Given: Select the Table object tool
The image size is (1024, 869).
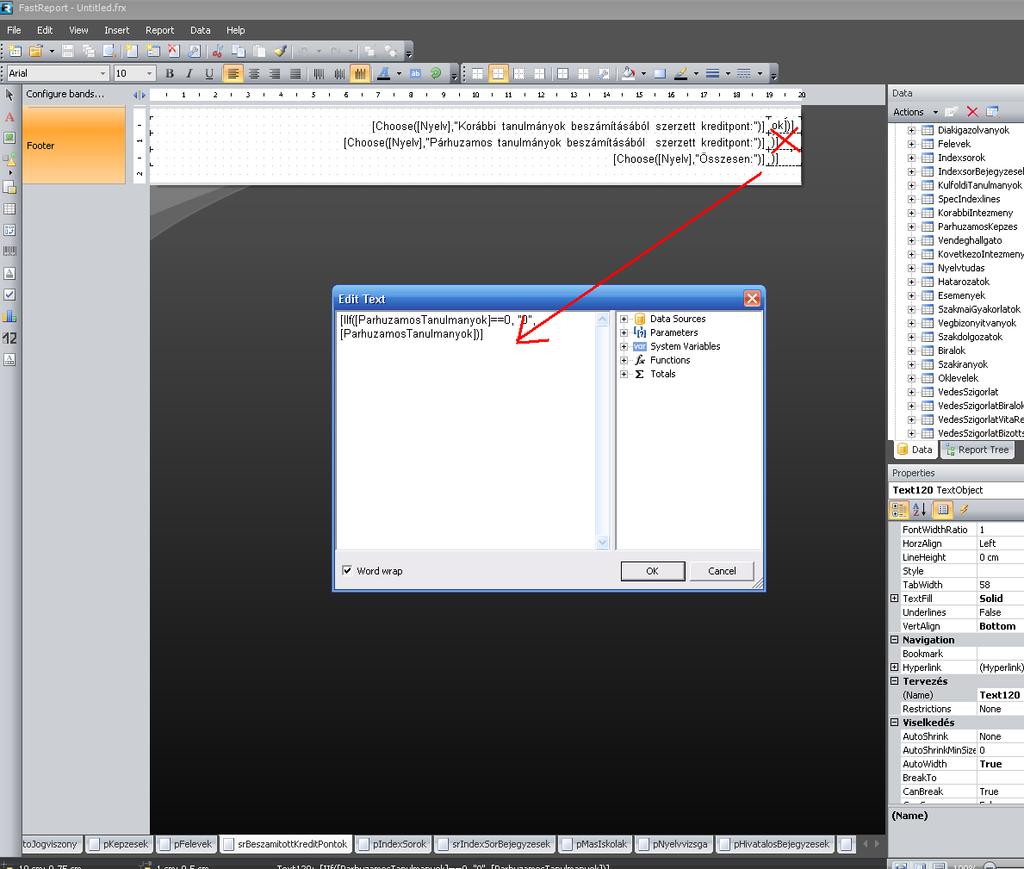Looking at the screenshot, I should [10, 209].
